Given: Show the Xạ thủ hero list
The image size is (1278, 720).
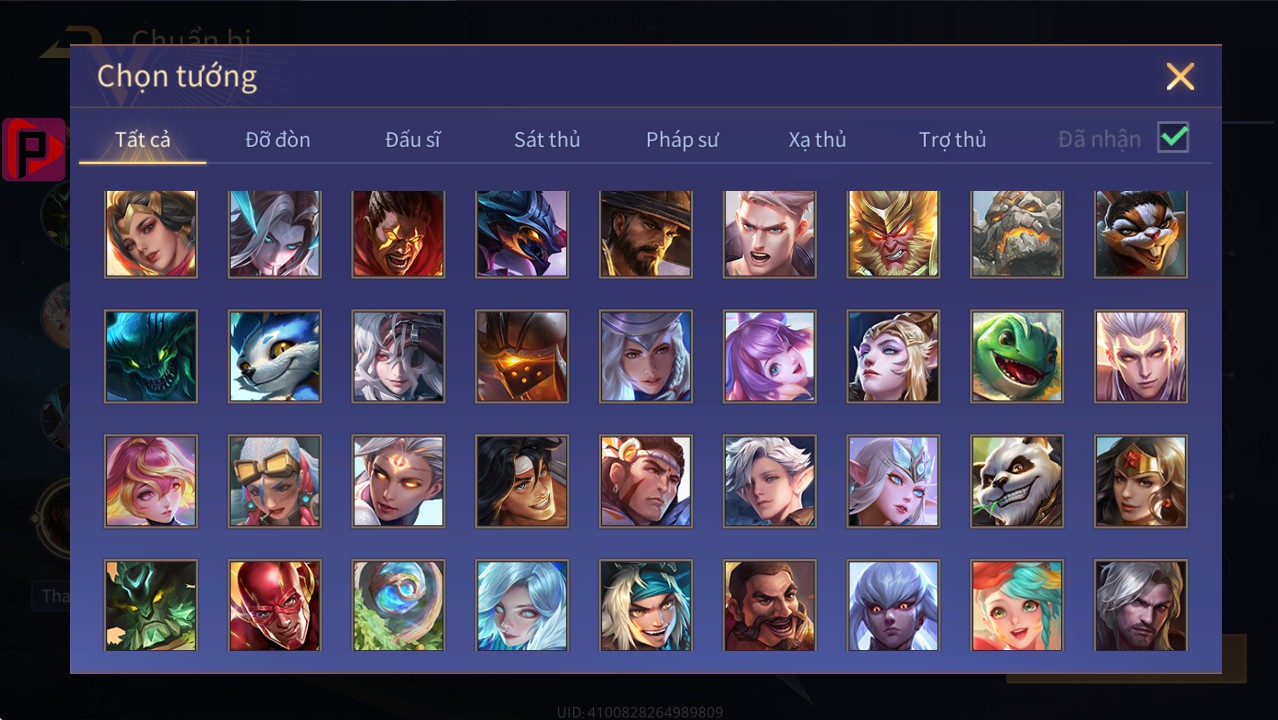Looking at the screenshot, I should [817, 140].
